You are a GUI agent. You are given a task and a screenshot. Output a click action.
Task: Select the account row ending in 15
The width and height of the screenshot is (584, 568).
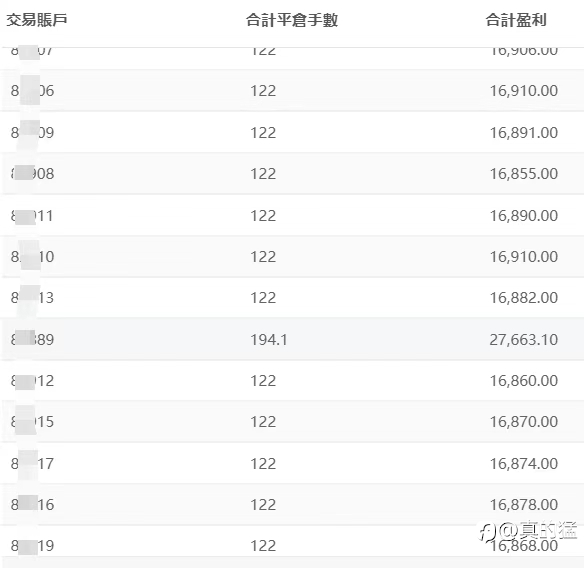pos(292,422)
